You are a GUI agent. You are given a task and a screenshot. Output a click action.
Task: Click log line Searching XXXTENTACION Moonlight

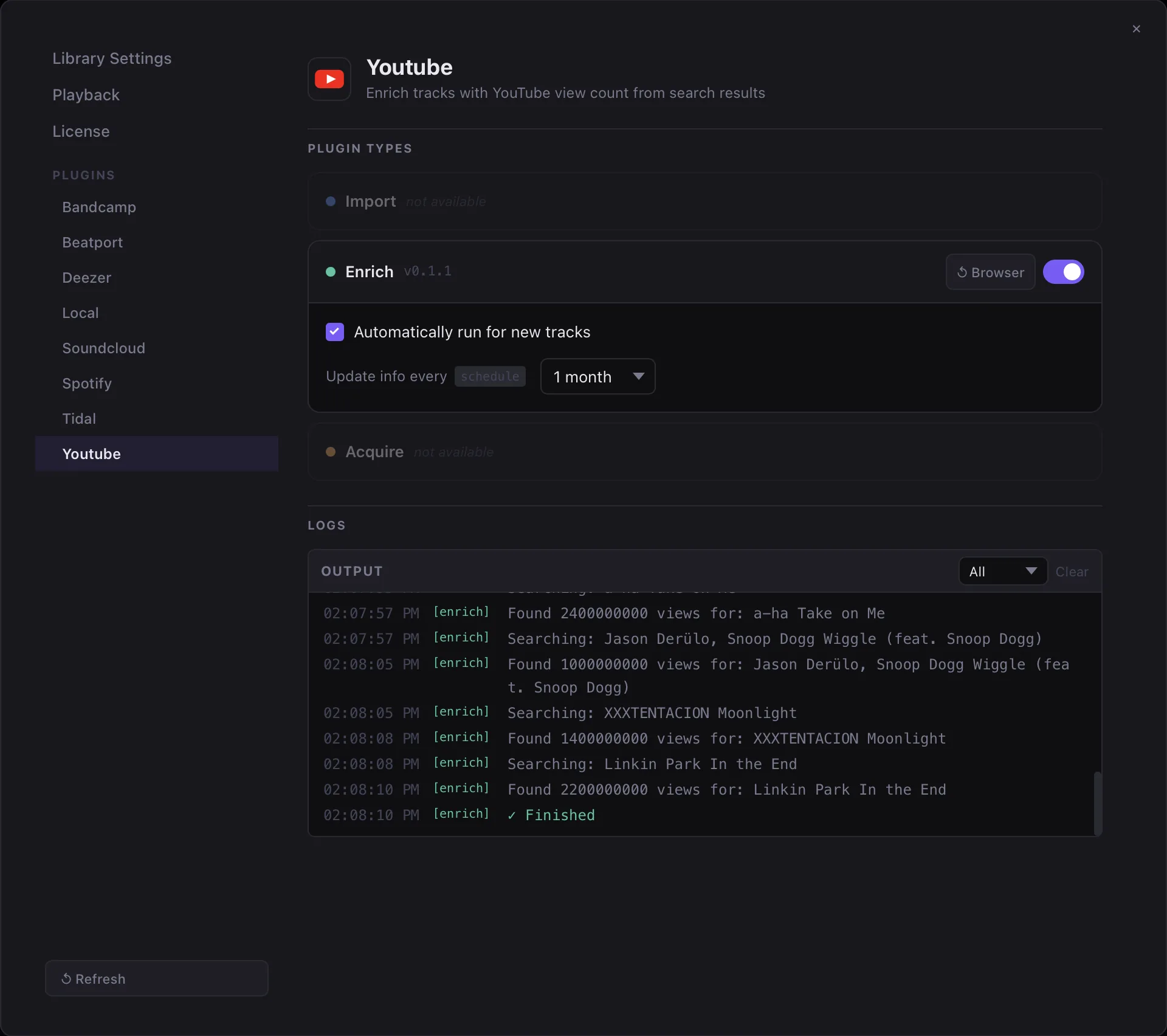pos(704,713)
